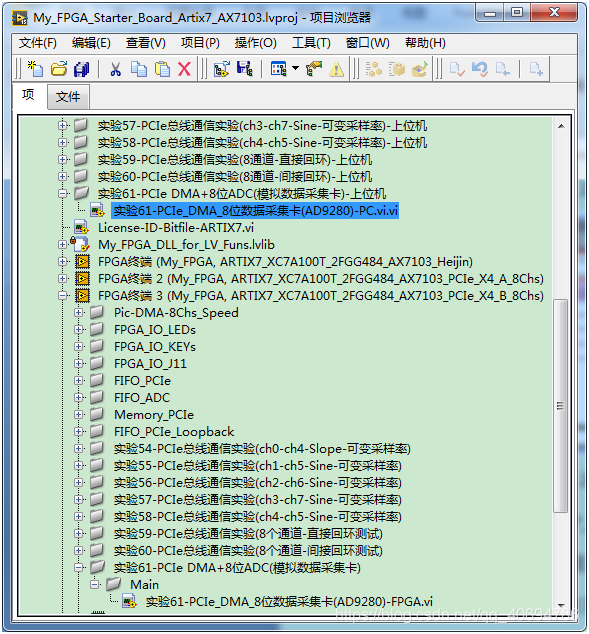Click the License-ID-Bitfile-ARTIX7.vi file icon
589x634 pixels.
pos(82,228)
